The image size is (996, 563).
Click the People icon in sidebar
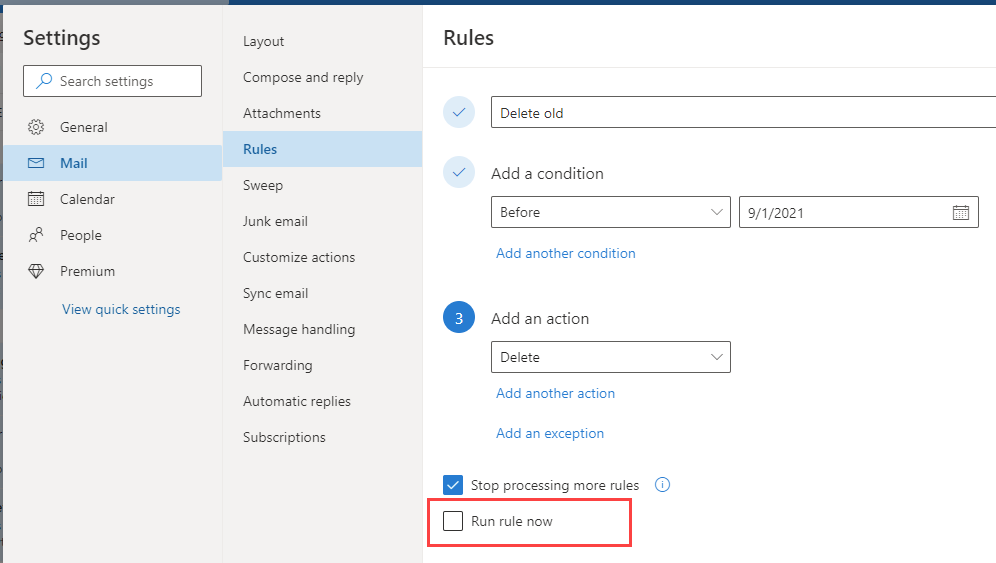(x=36, y=235)
